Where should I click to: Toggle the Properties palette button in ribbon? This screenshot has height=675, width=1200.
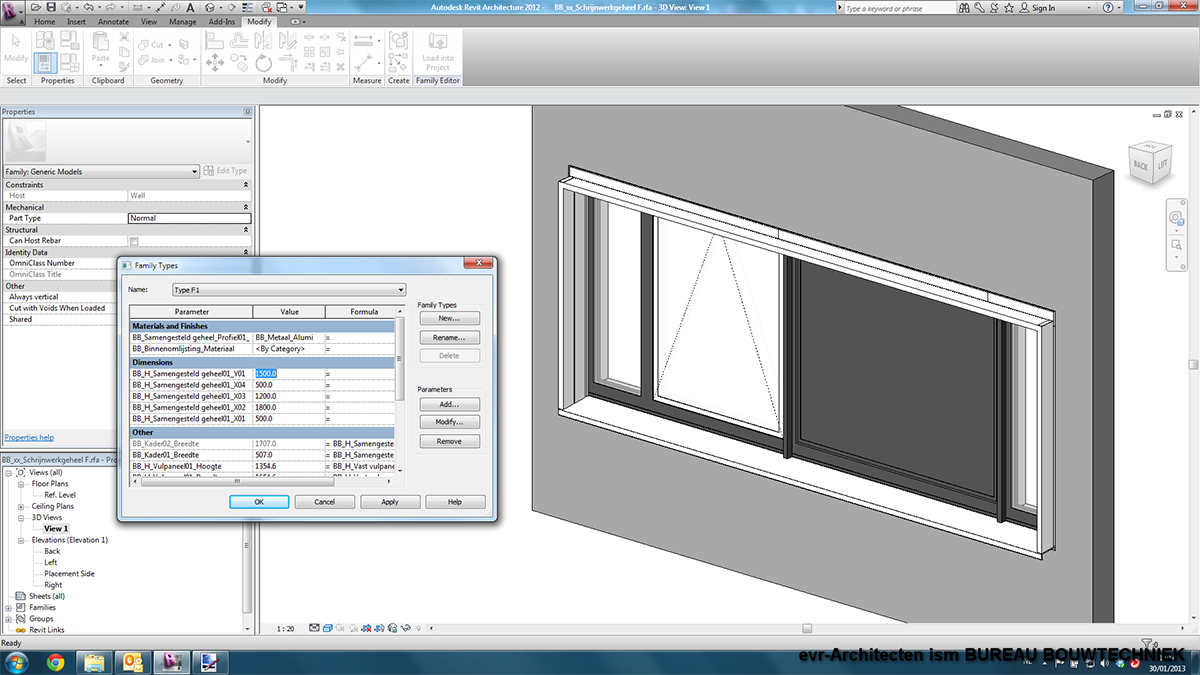coord(46,64)
